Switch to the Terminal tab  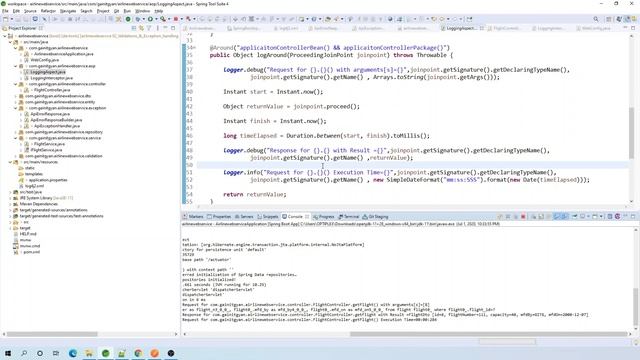[349, 217]
